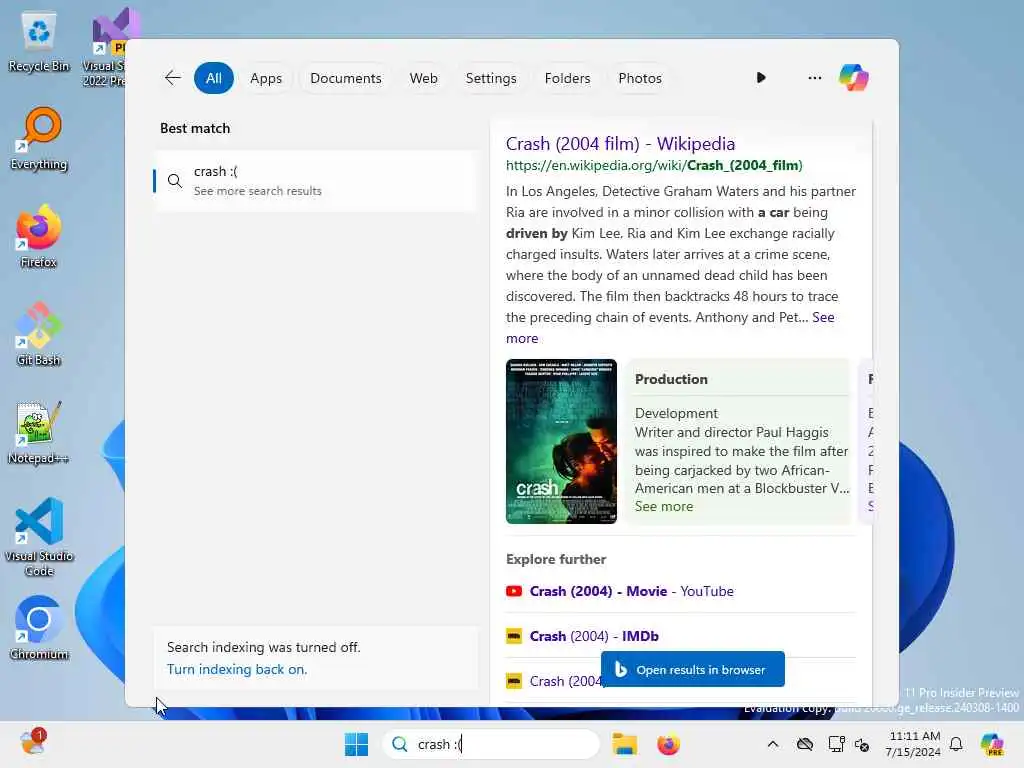Select the Chromium desktop shortcut
Screen dimensions: 1024x768
coord(39,628)
